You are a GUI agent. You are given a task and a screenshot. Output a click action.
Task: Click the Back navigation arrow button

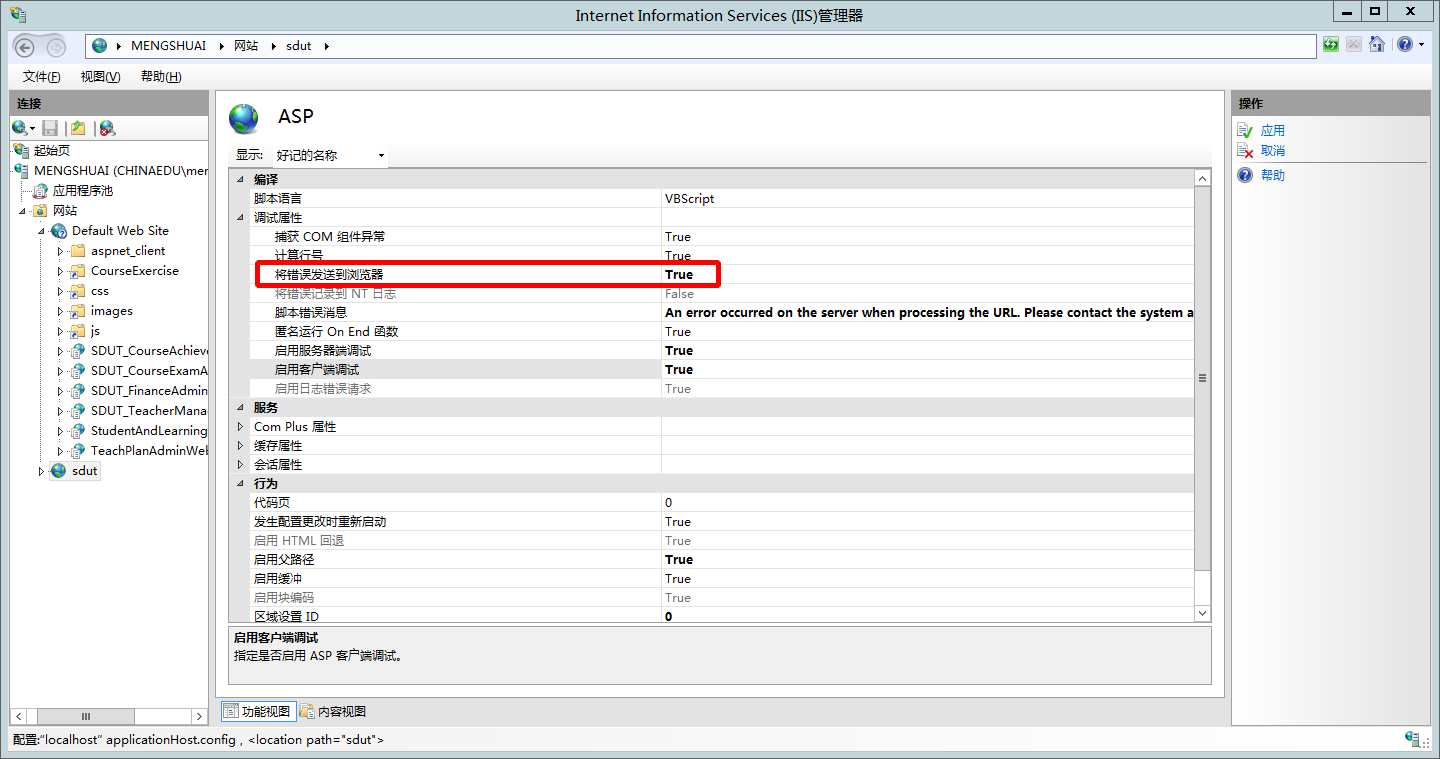point(24,47)
